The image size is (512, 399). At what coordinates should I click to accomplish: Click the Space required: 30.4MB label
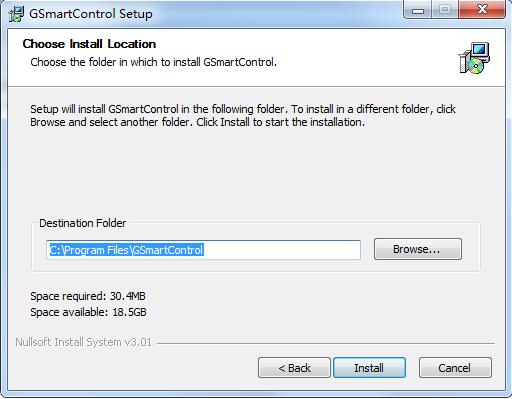[x=88, y=296]
